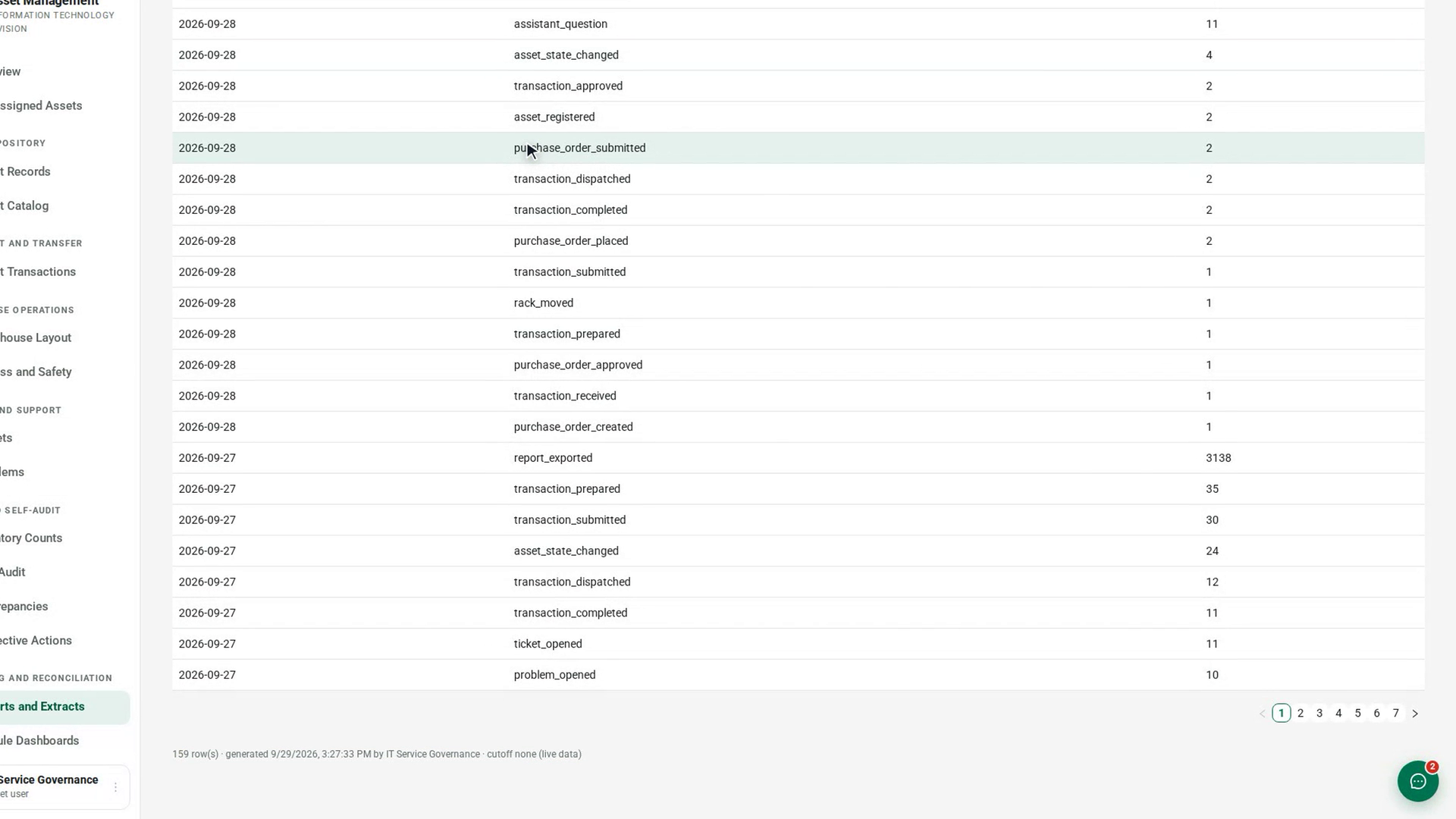Click date 2026-09-27 in report_exported row
Image resolution: width=1456 pixels, height=819 pixels.
207,458
